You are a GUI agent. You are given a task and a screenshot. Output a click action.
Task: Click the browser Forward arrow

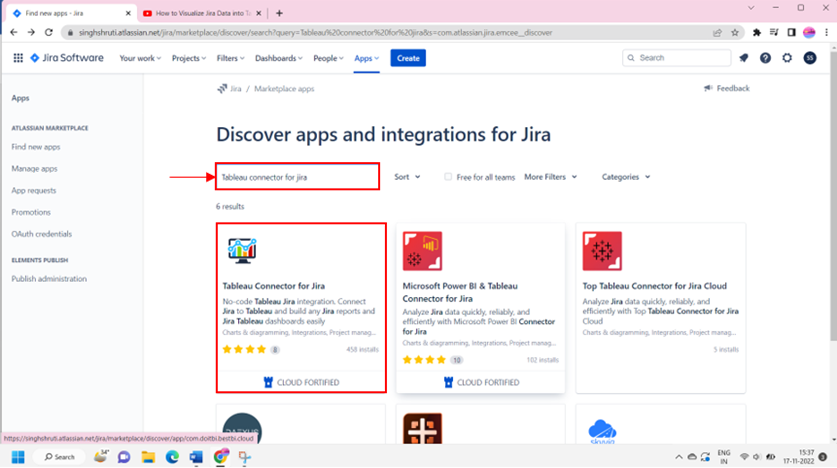pos(31,33)
